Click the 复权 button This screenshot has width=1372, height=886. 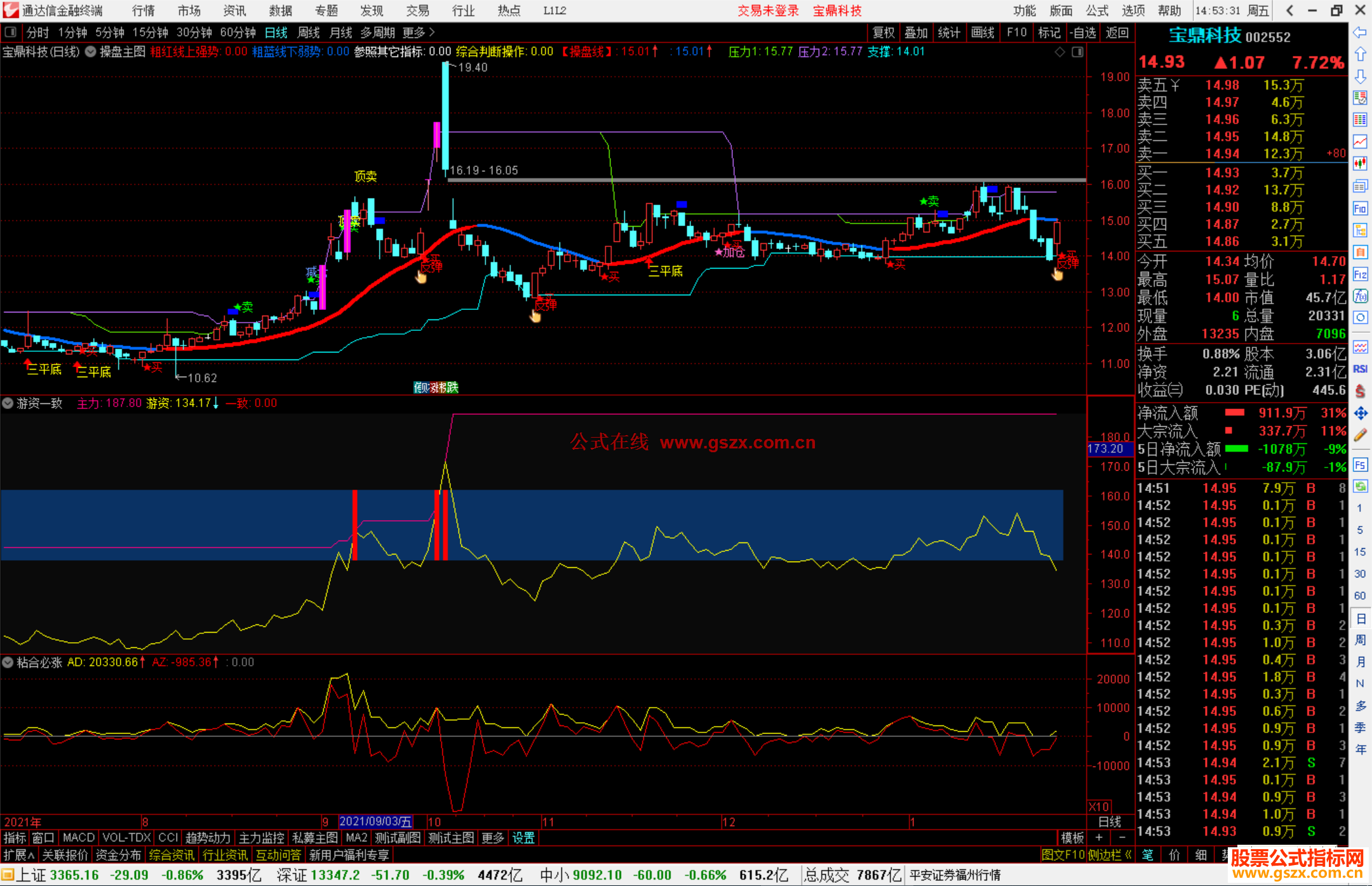884,32
